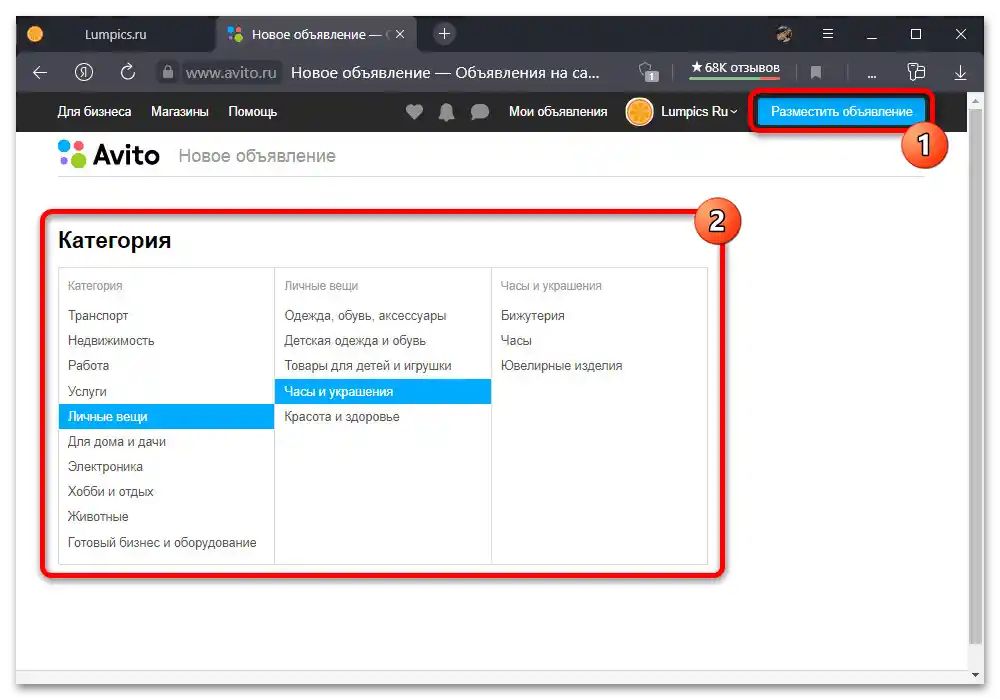Open a new browser tab with plus
The image size is (1000, 700).
click(x=445, y=34)
